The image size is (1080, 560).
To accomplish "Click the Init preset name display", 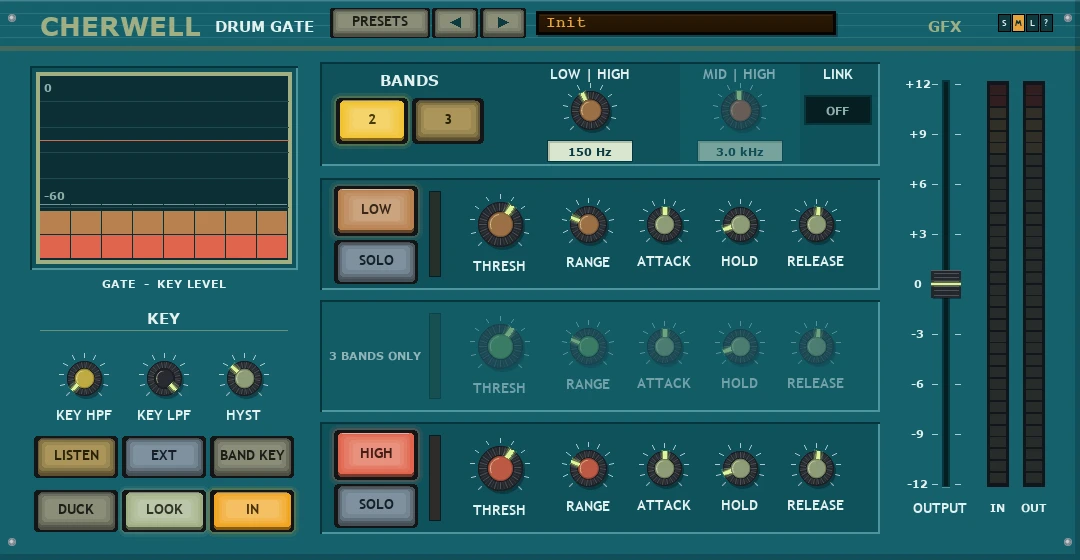I will pyautogui.click(x=686, y=23).
